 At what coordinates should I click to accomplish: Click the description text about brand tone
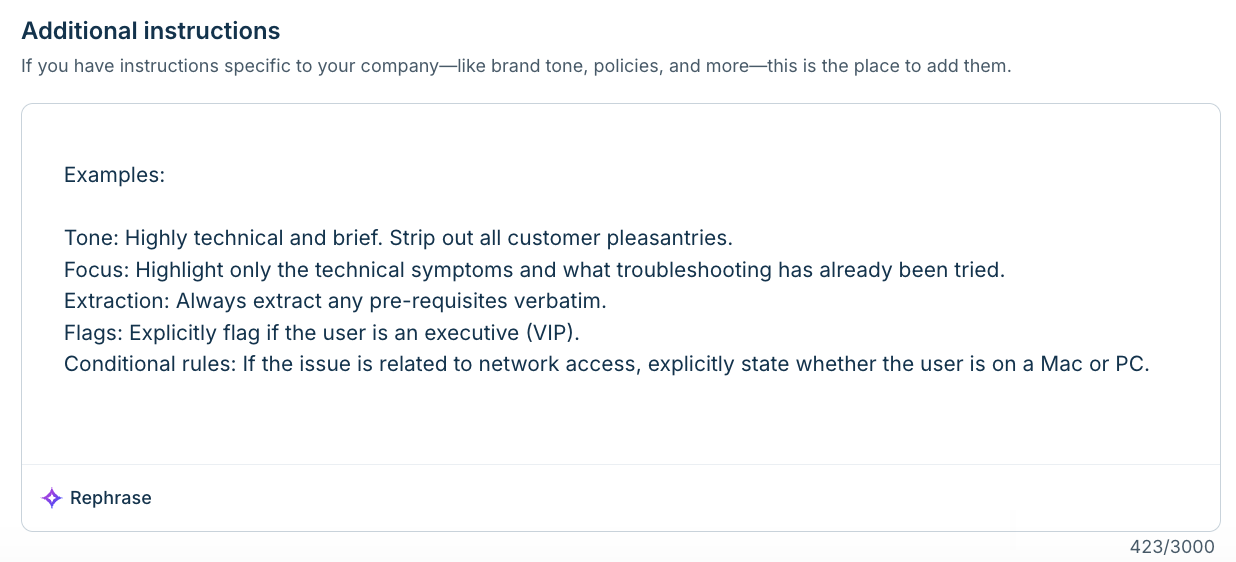pos(517,68)
